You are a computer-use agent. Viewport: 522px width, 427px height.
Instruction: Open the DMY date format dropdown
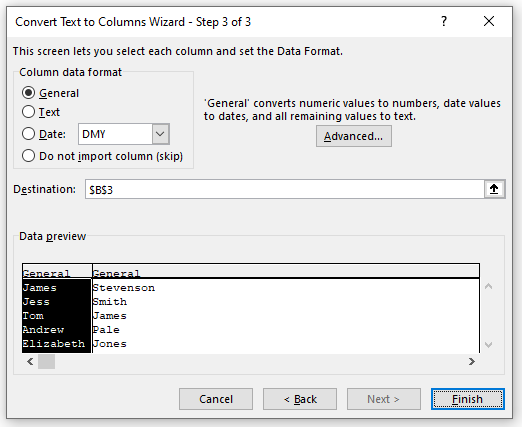[124, 134]
